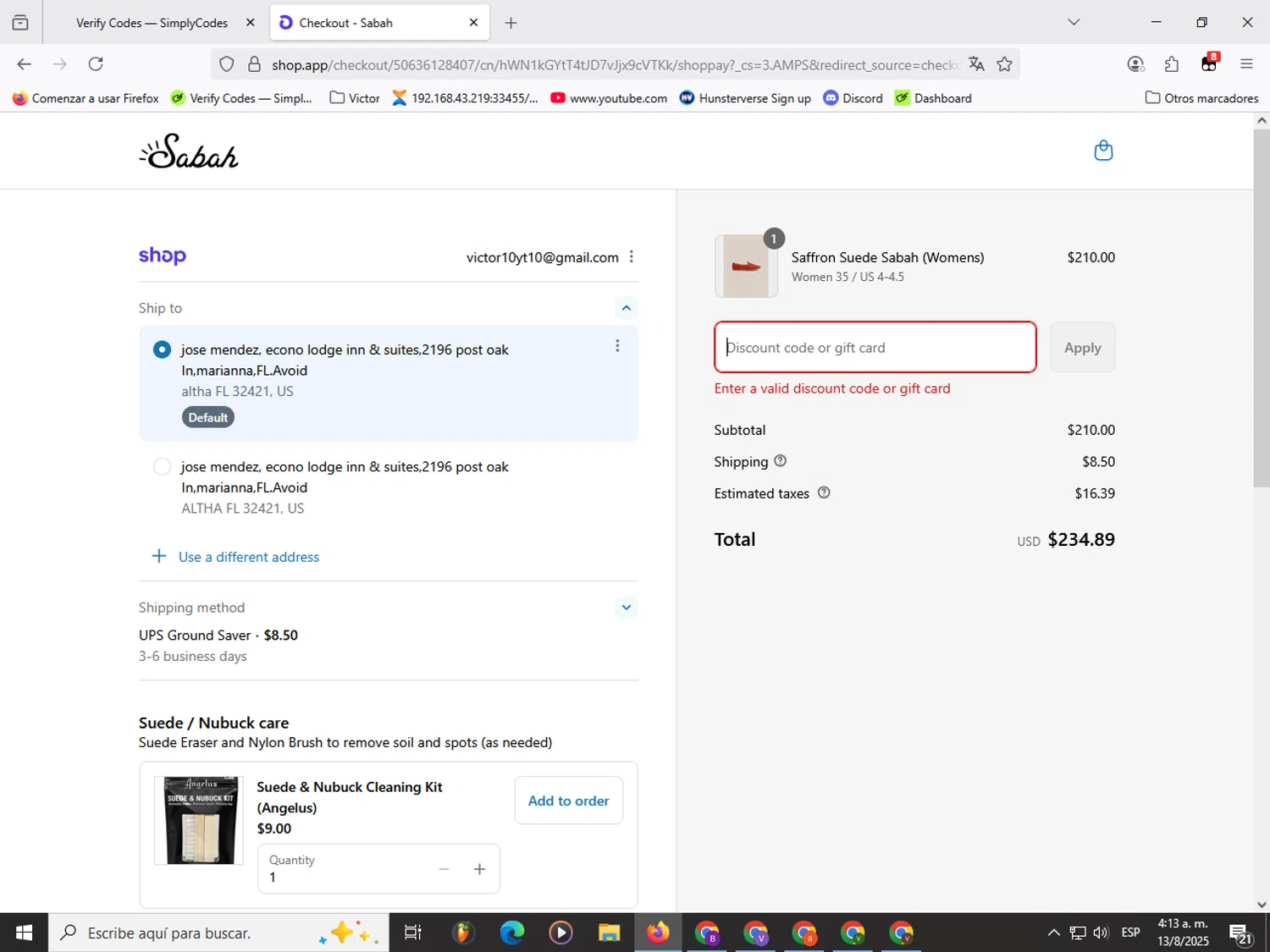Click Saffron Suede Sabah product thumbnail
1270x952 pixels.
[746, 267]
